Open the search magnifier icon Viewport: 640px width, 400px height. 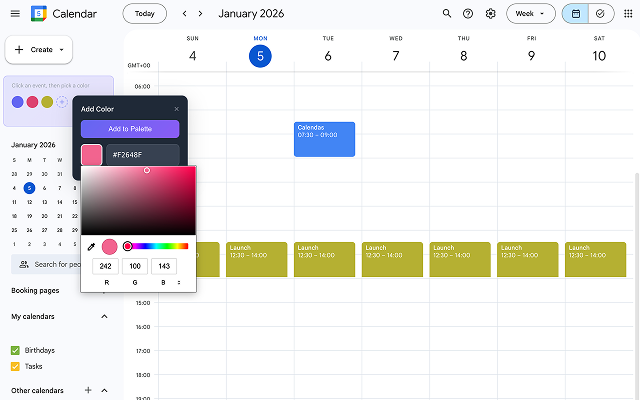click(447, 13)
